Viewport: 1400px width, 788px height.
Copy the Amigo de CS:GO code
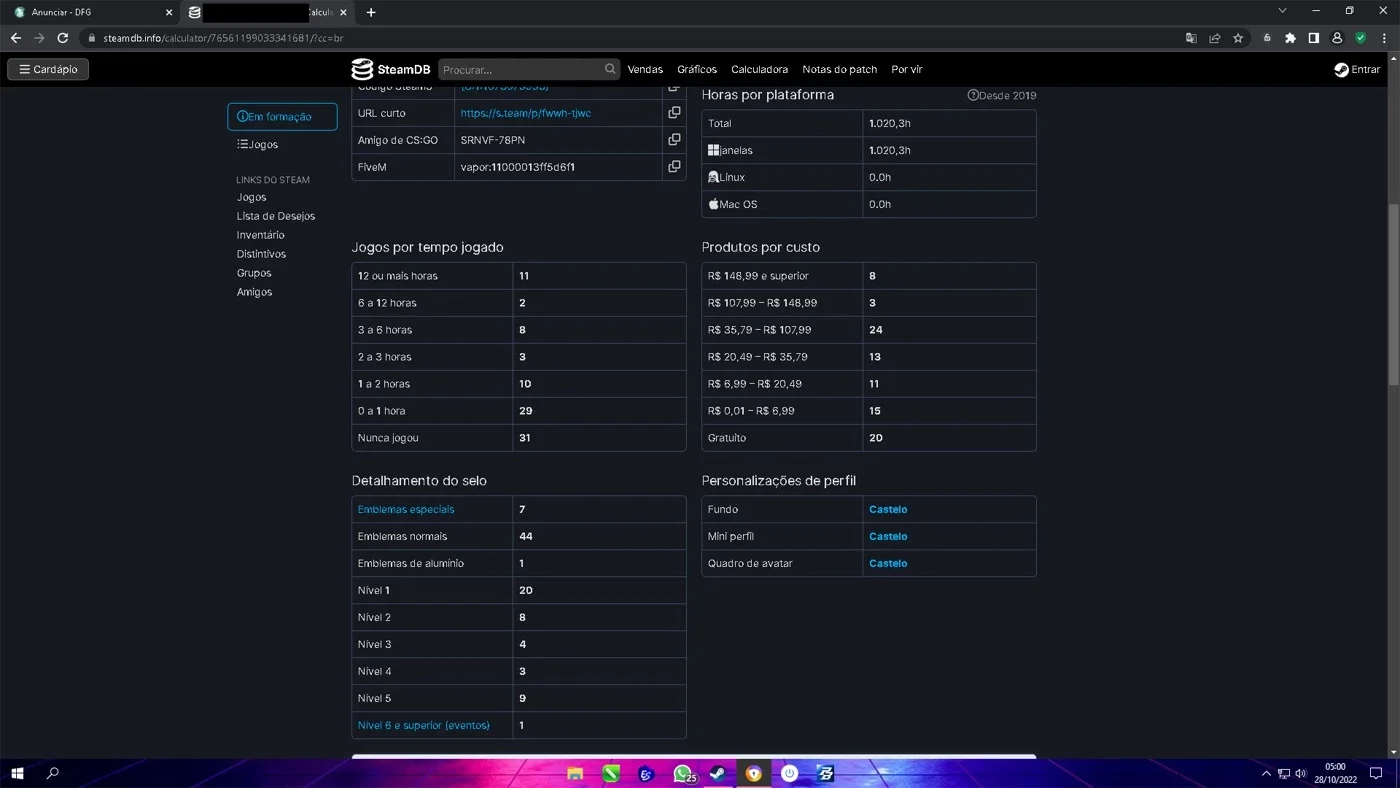coord(674,139)
